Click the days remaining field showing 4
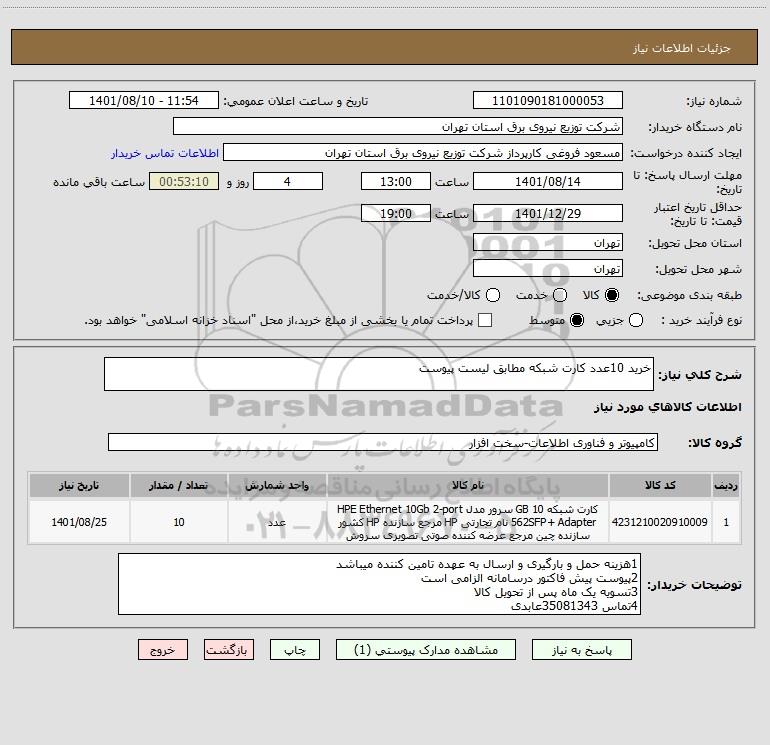Screen dimensions: 770x745 tap(288, 181)
